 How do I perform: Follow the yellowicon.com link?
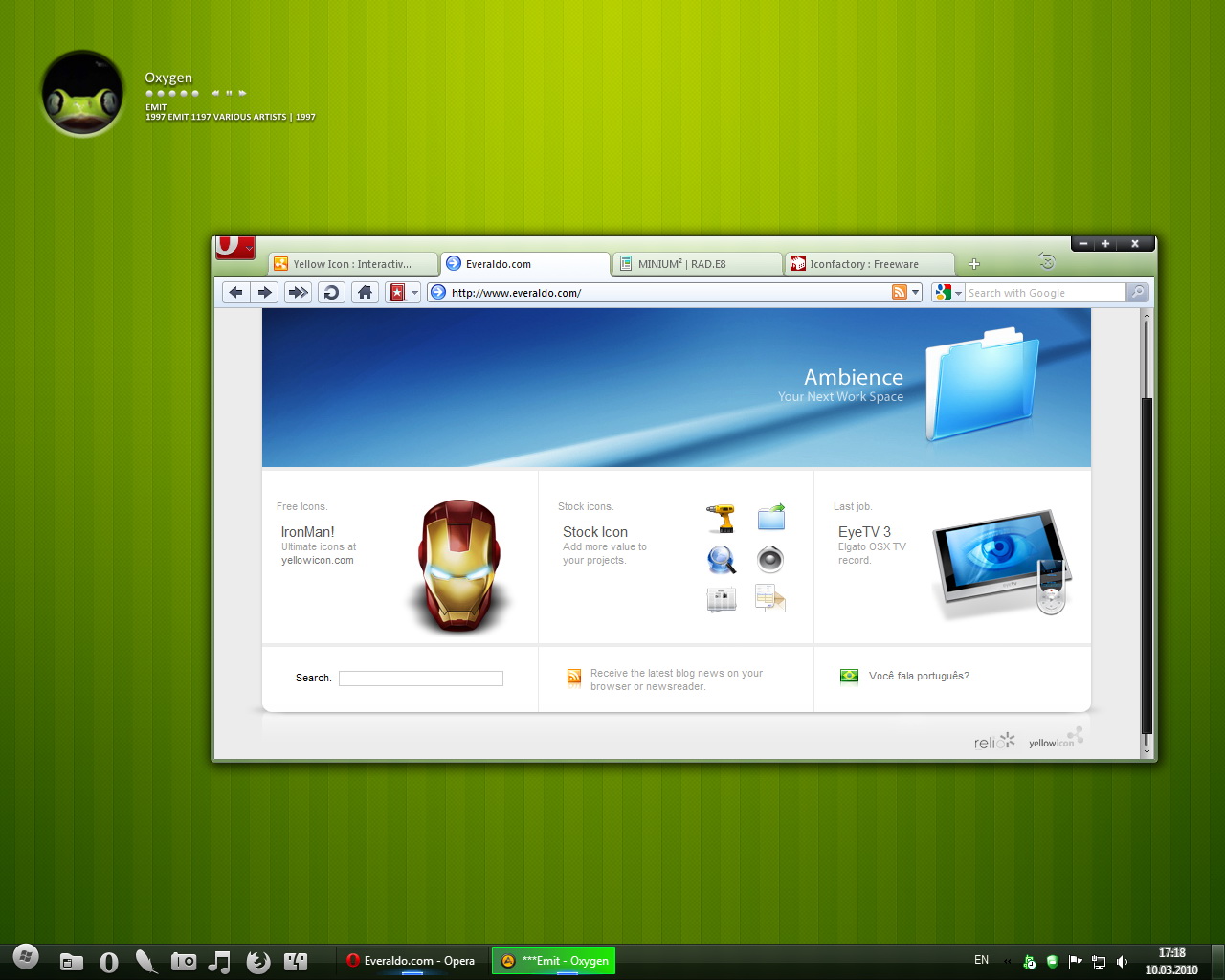(x=318, y=561)
